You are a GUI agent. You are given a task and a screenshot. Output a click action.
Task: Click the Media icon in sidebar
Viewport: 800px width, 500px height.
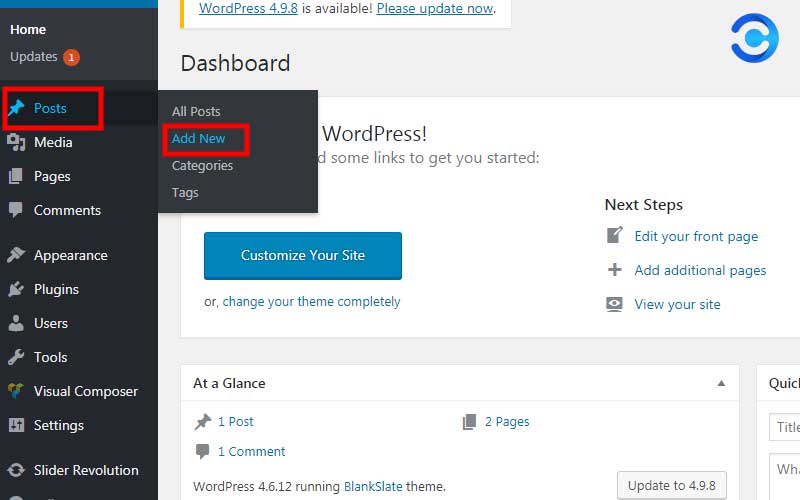pyautogui.click(x=16, y=142)
